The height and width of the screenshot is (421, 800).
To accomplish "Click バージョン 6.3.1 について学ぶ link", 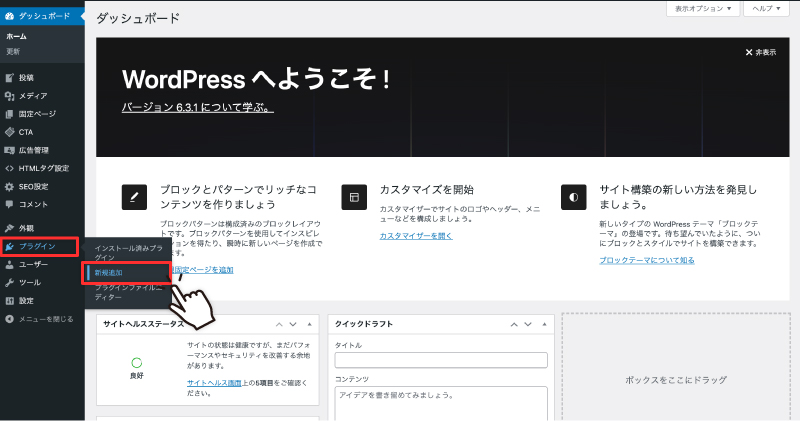I will click(197, 108).
